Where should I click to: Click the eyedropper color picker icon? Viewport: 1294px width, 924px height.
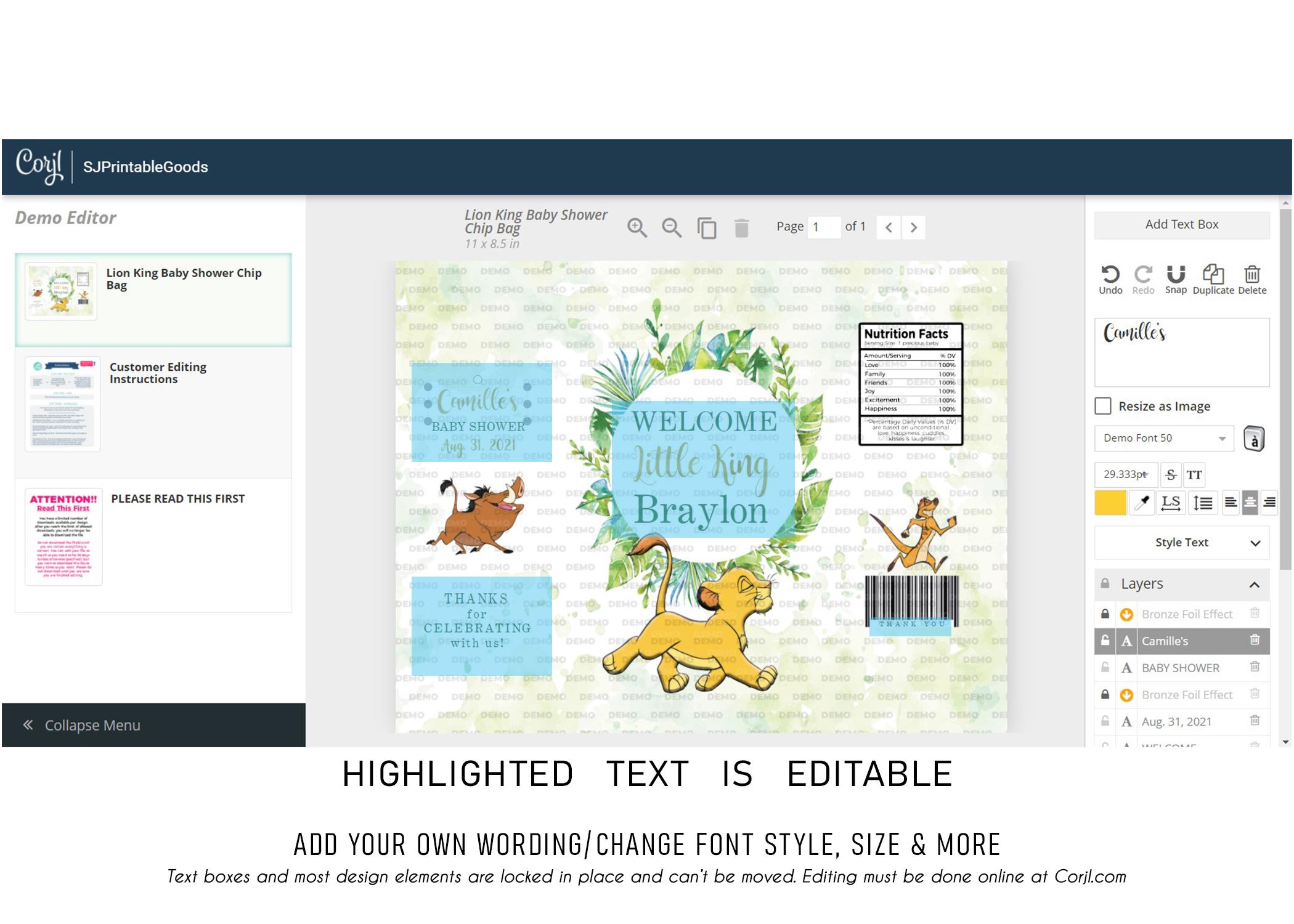point(1142,503)
